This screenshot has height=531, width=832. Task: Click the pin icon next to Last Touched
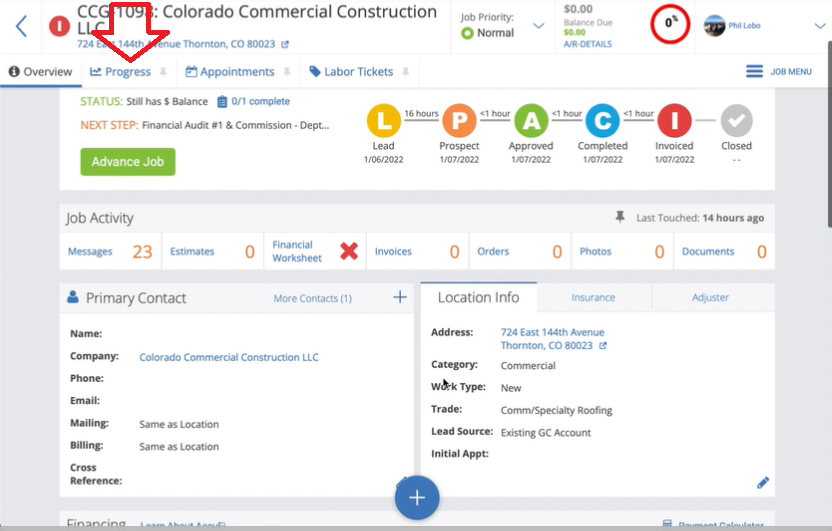622,218
